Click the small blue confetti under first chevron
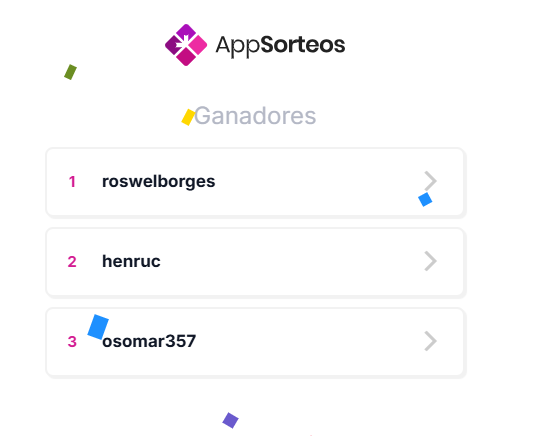 coord(425,199)
